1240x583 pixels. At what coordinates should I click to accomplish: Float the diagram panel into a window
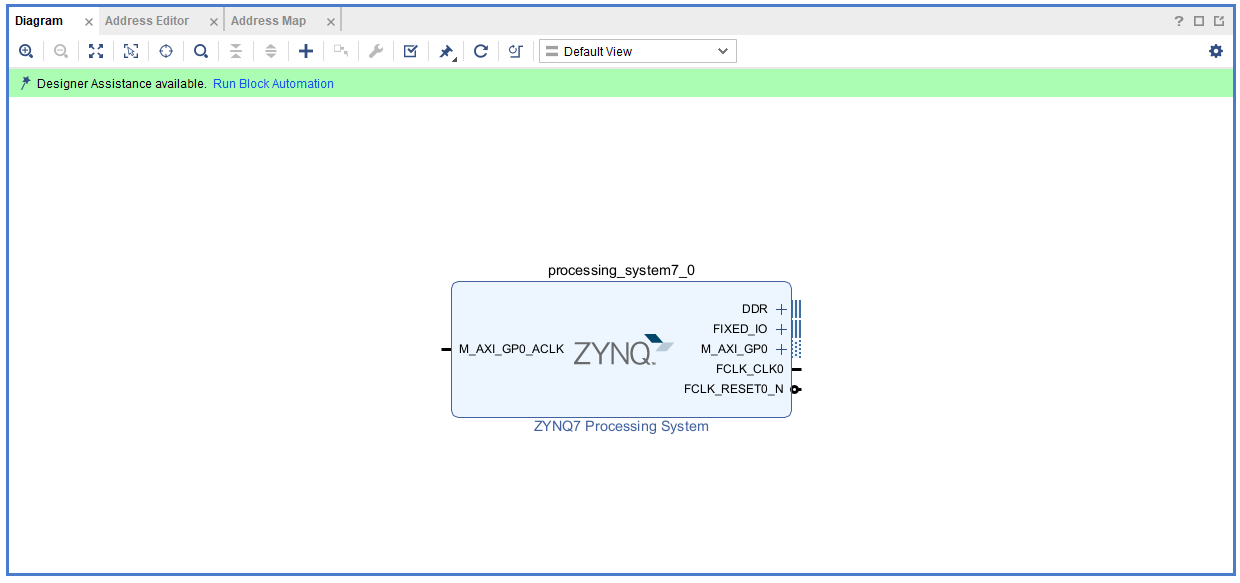1219,21
